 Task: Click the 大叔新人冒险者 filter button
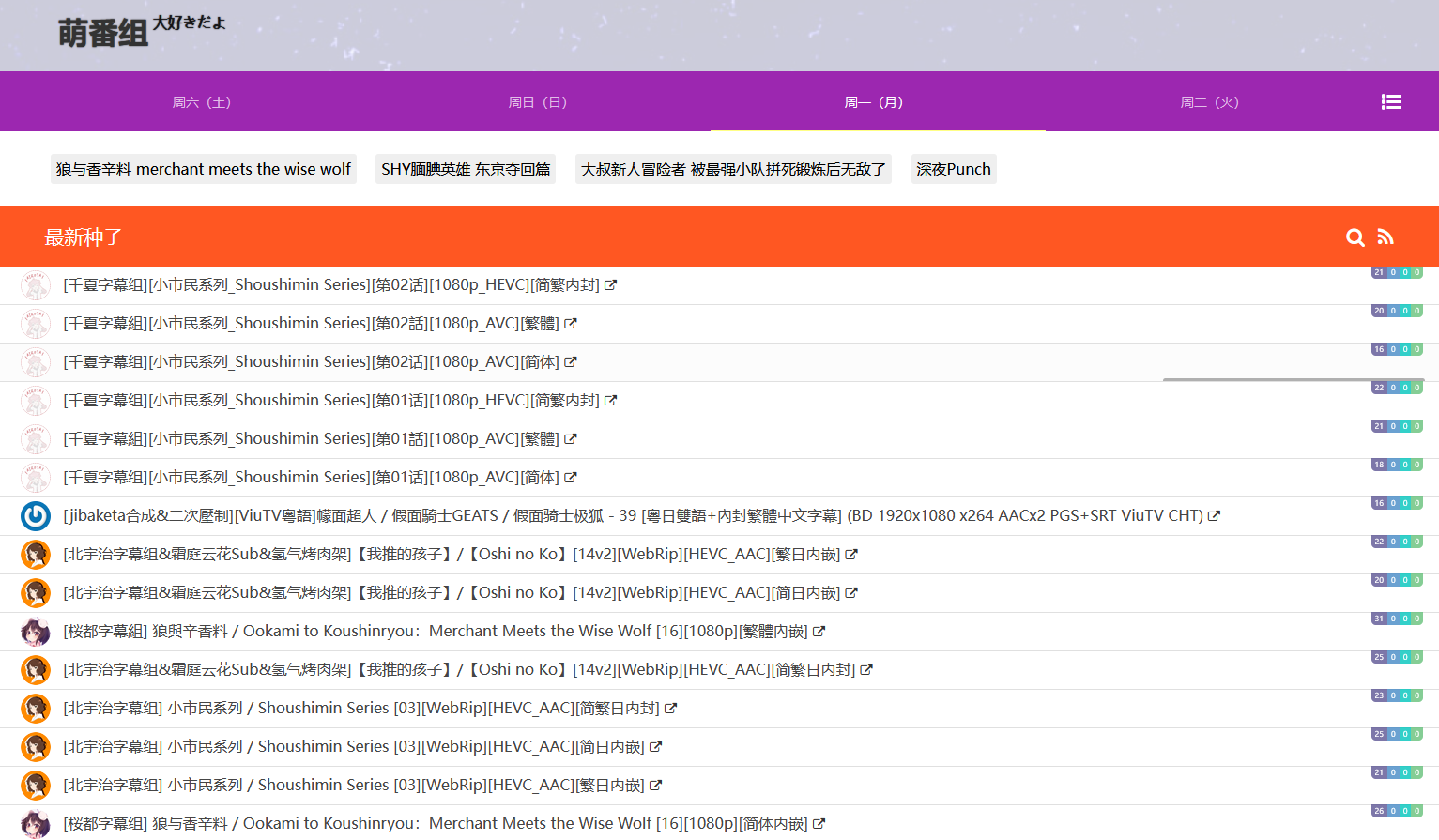[733, 169]
